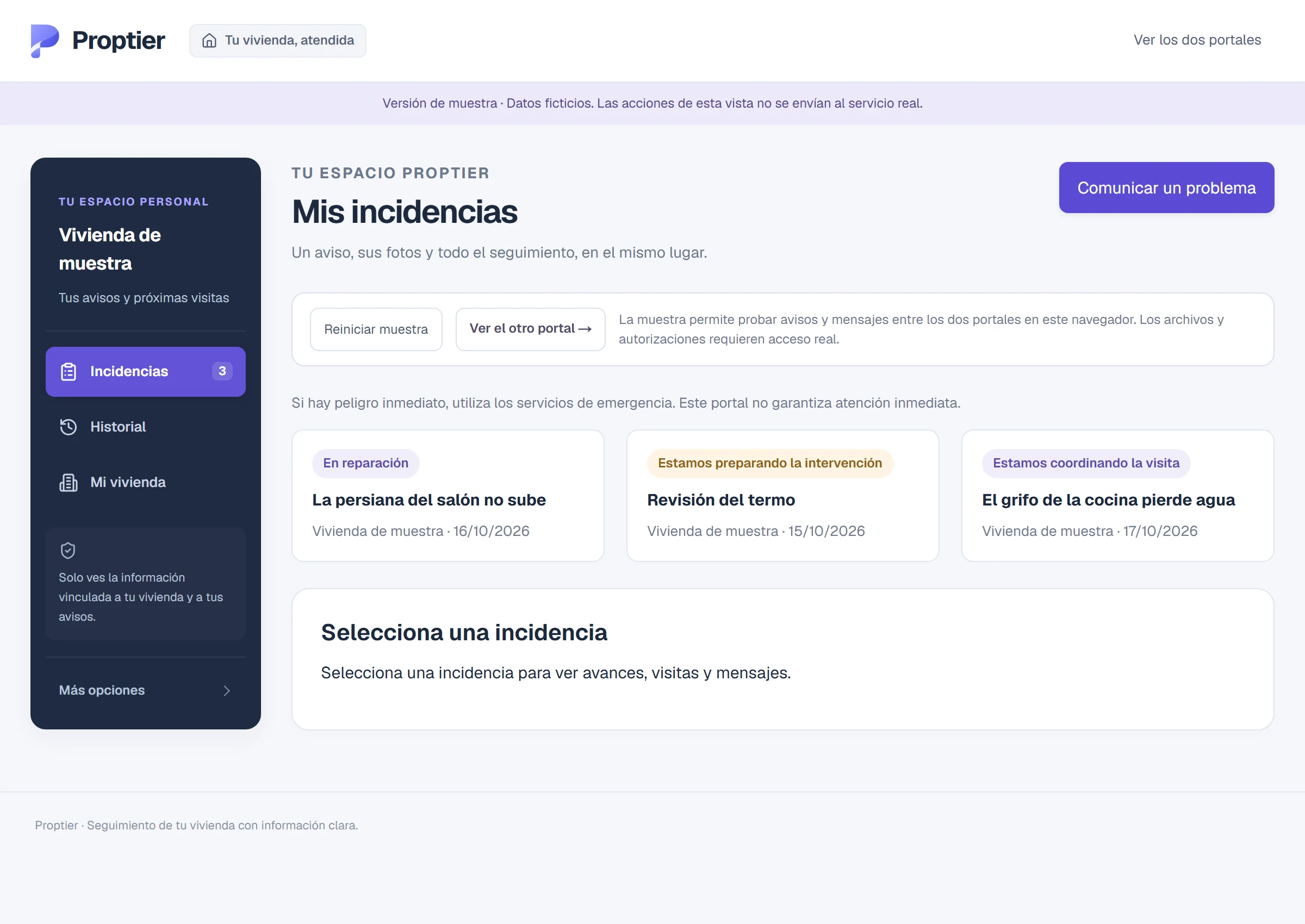Image resolution: width=1305 pixels, height=924 pixels.
Task: Open the Incidencias sidebar section
Action: point(146,372)
